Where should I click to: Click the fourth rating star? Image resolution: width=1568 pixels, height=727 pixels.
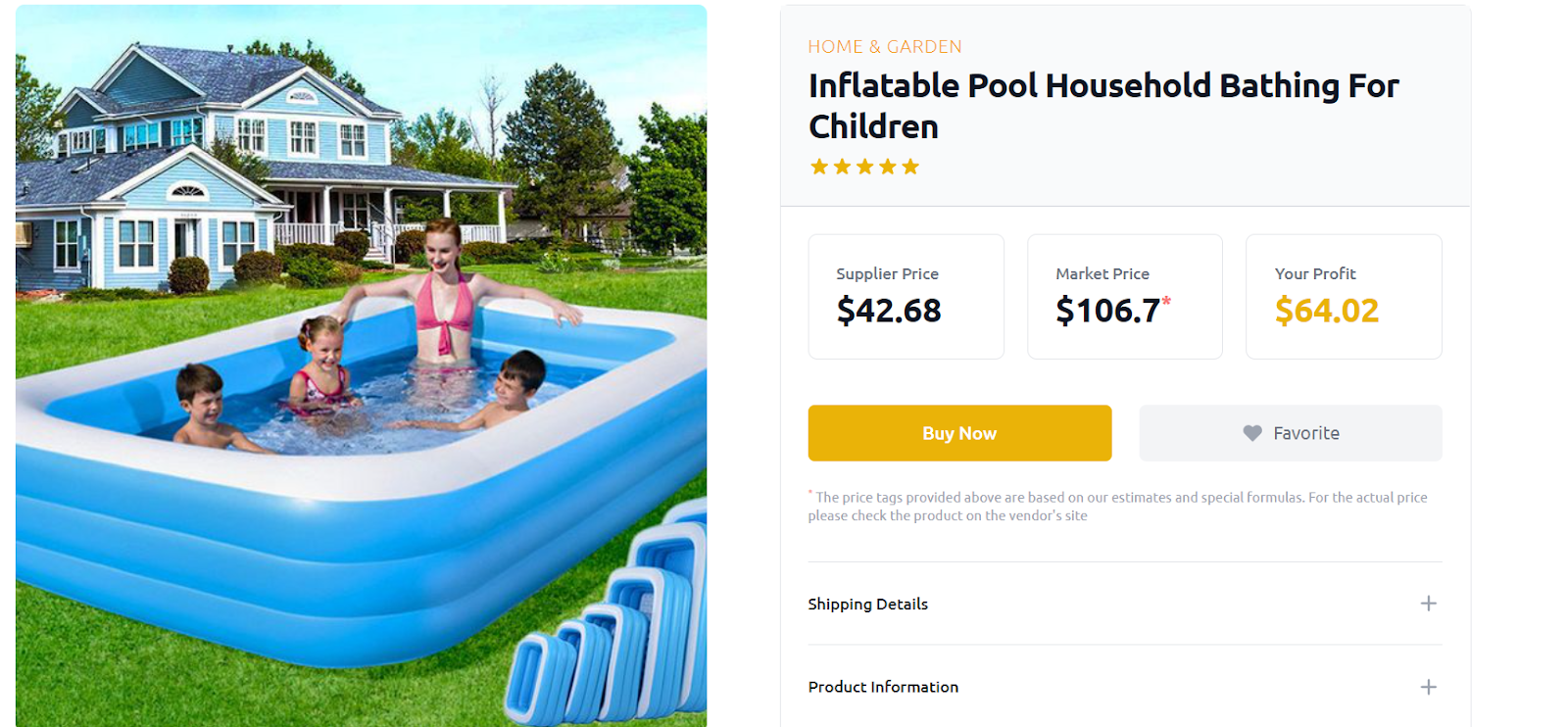coord(888,167)
